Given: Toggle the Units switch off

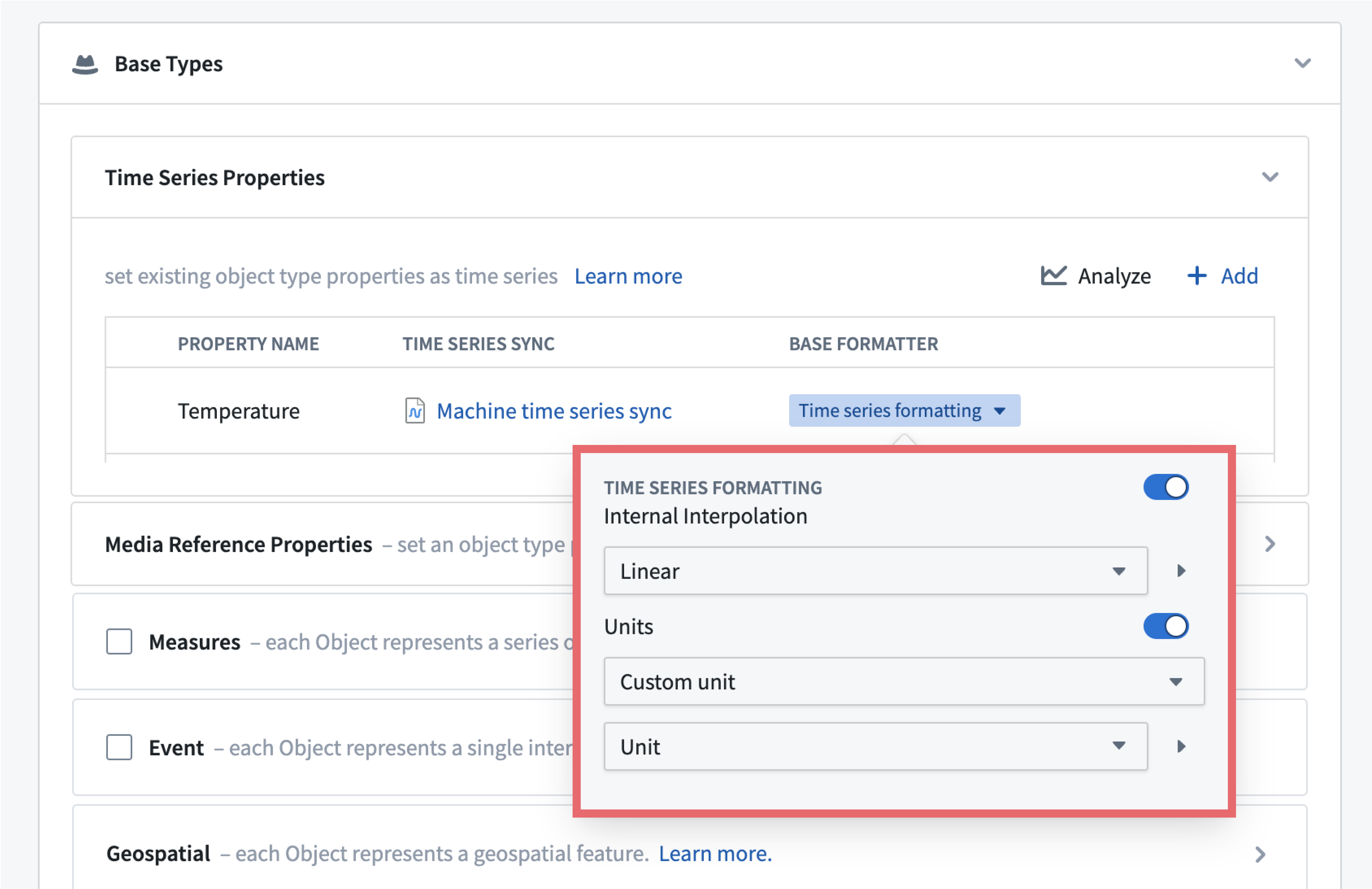Looking at the screenshot, I should pos(1166,626).
